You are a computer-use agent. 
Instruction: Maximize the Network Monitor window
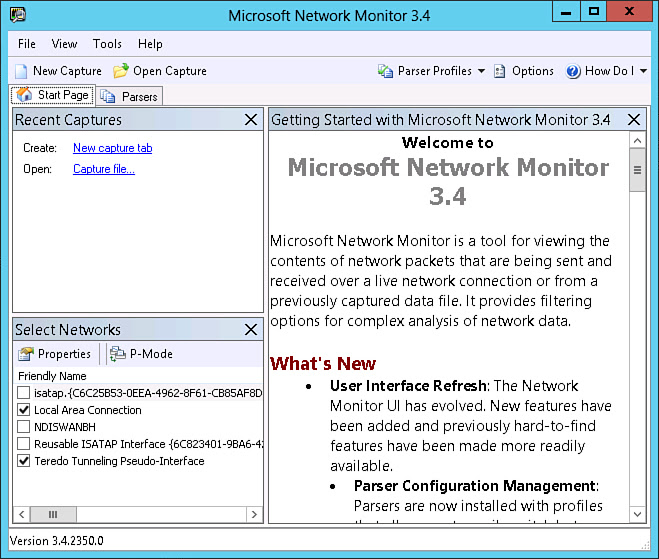pyautogui.click(x=593, y=12)
